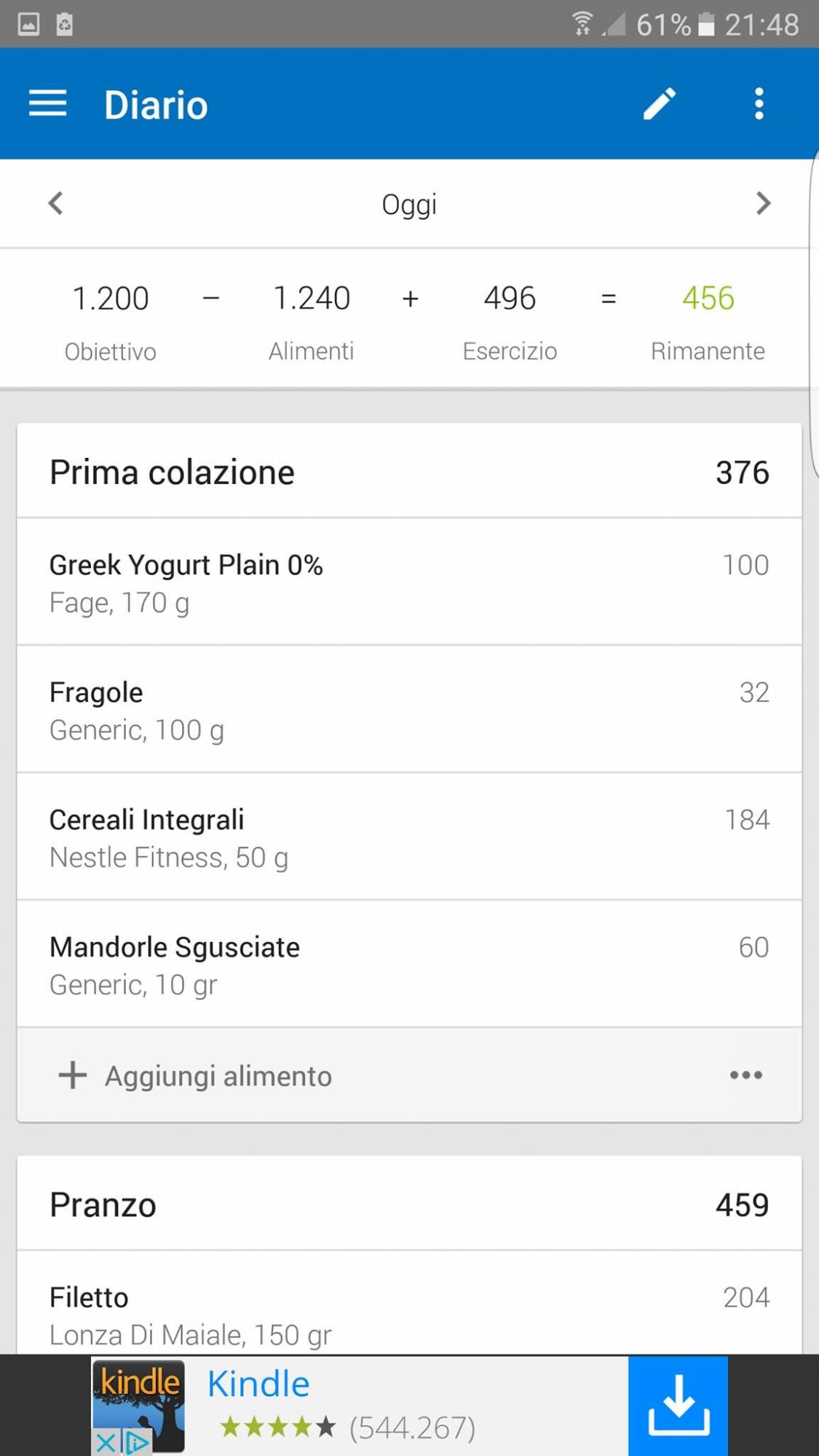
Task: Tap the Oggi date selector
Action: click(x=409, y=205)
